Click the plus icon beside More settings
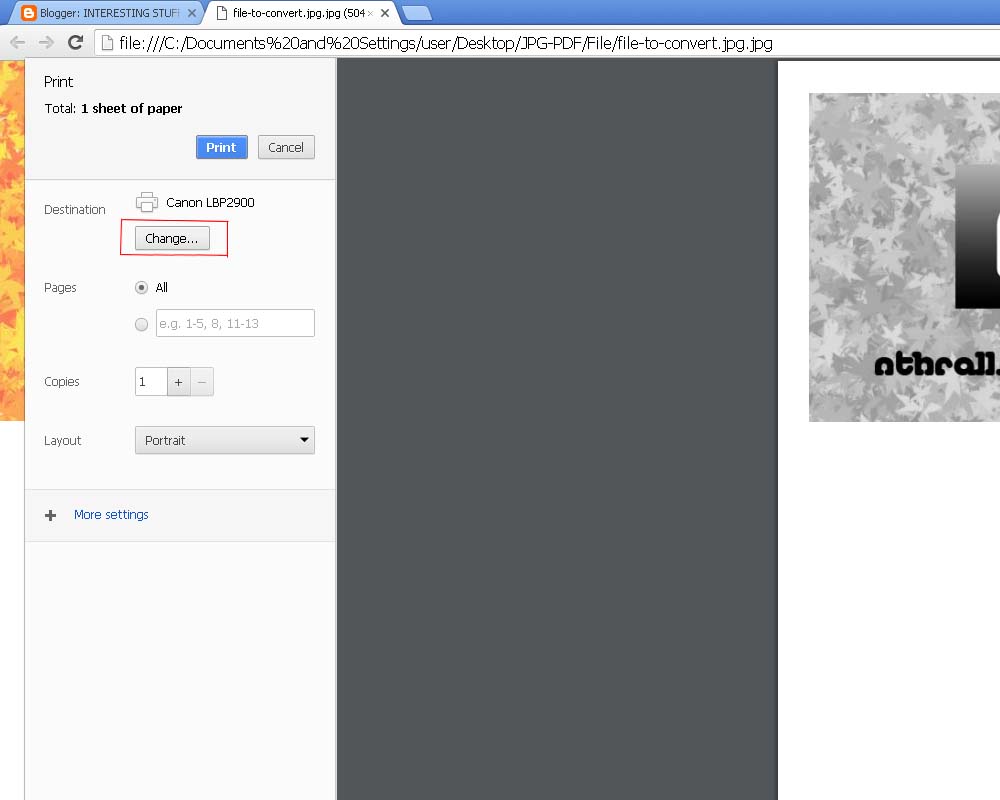Image resolution: width=1000 pixels, height=800 pixels. (x=50, y=515)
